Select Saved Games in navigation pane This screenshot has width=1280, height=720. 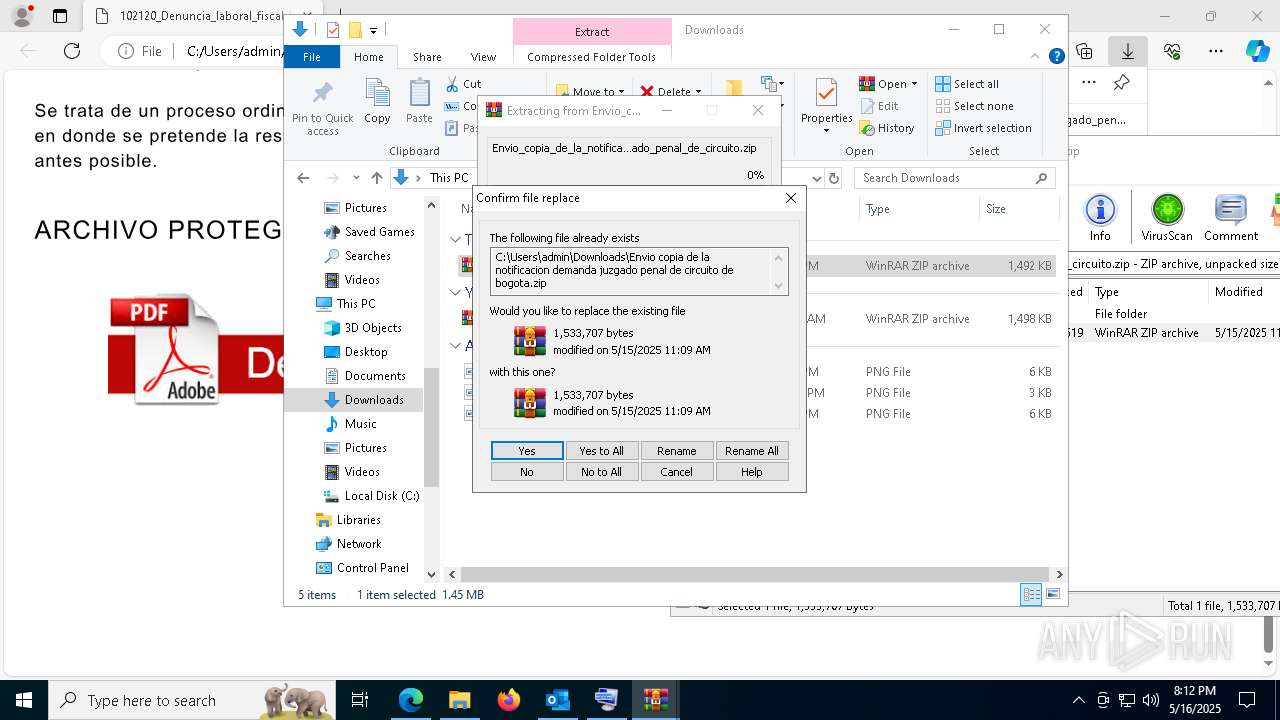tap(379, 232)
